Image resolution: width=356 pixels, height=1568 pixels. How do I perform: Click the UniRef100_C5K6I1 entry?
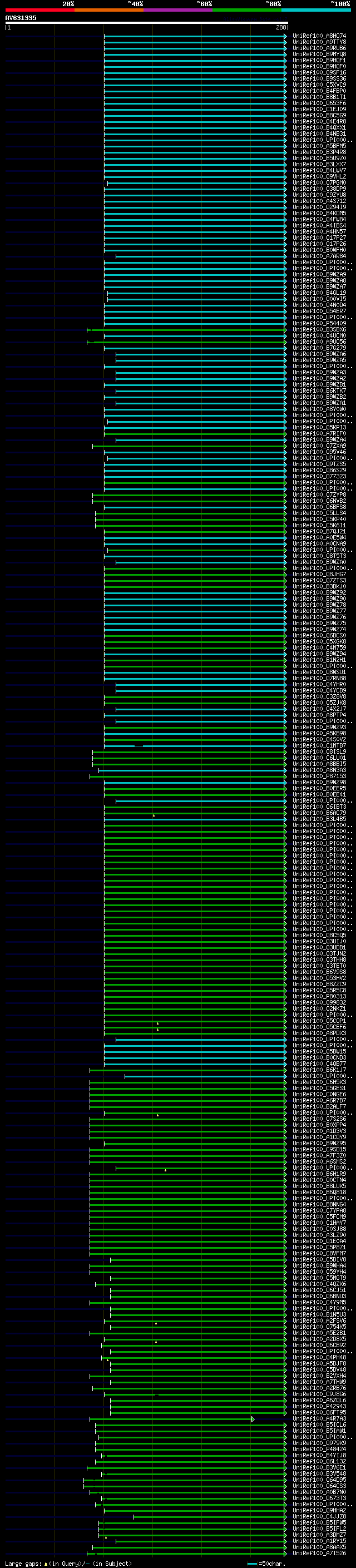pos(319,525)
